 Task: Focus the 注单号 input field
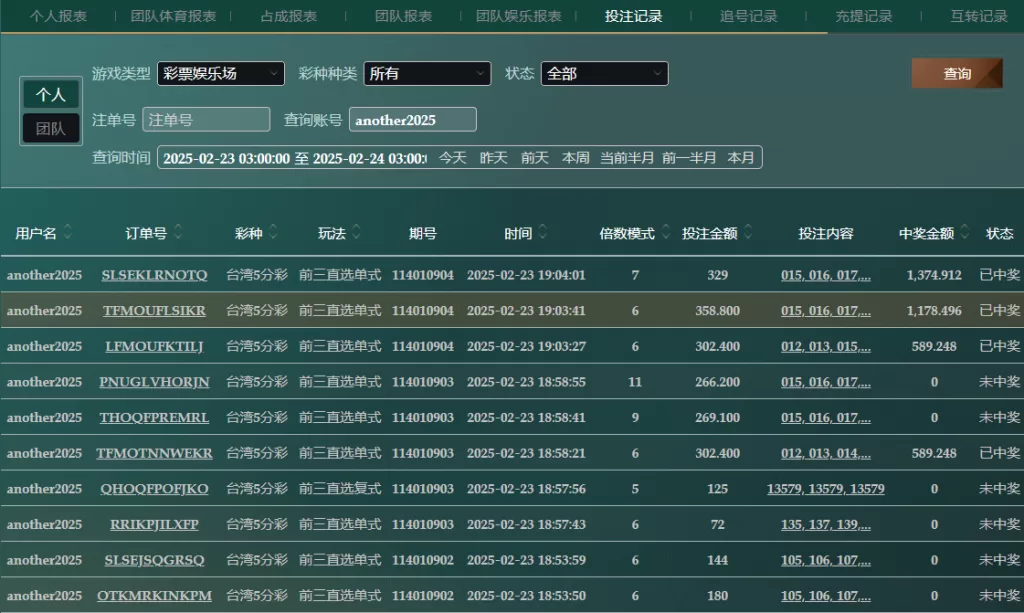(206, 119)
